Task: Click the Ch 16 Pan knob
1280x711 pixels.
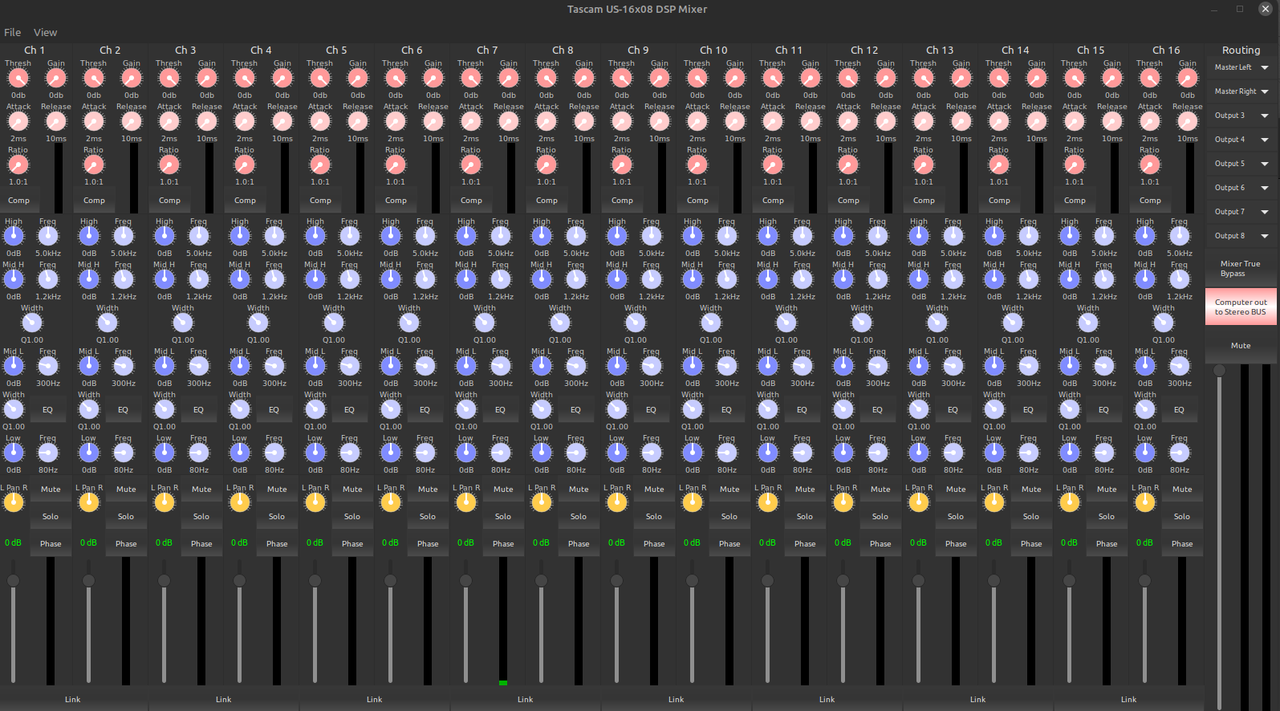Action: point(1145,502)
